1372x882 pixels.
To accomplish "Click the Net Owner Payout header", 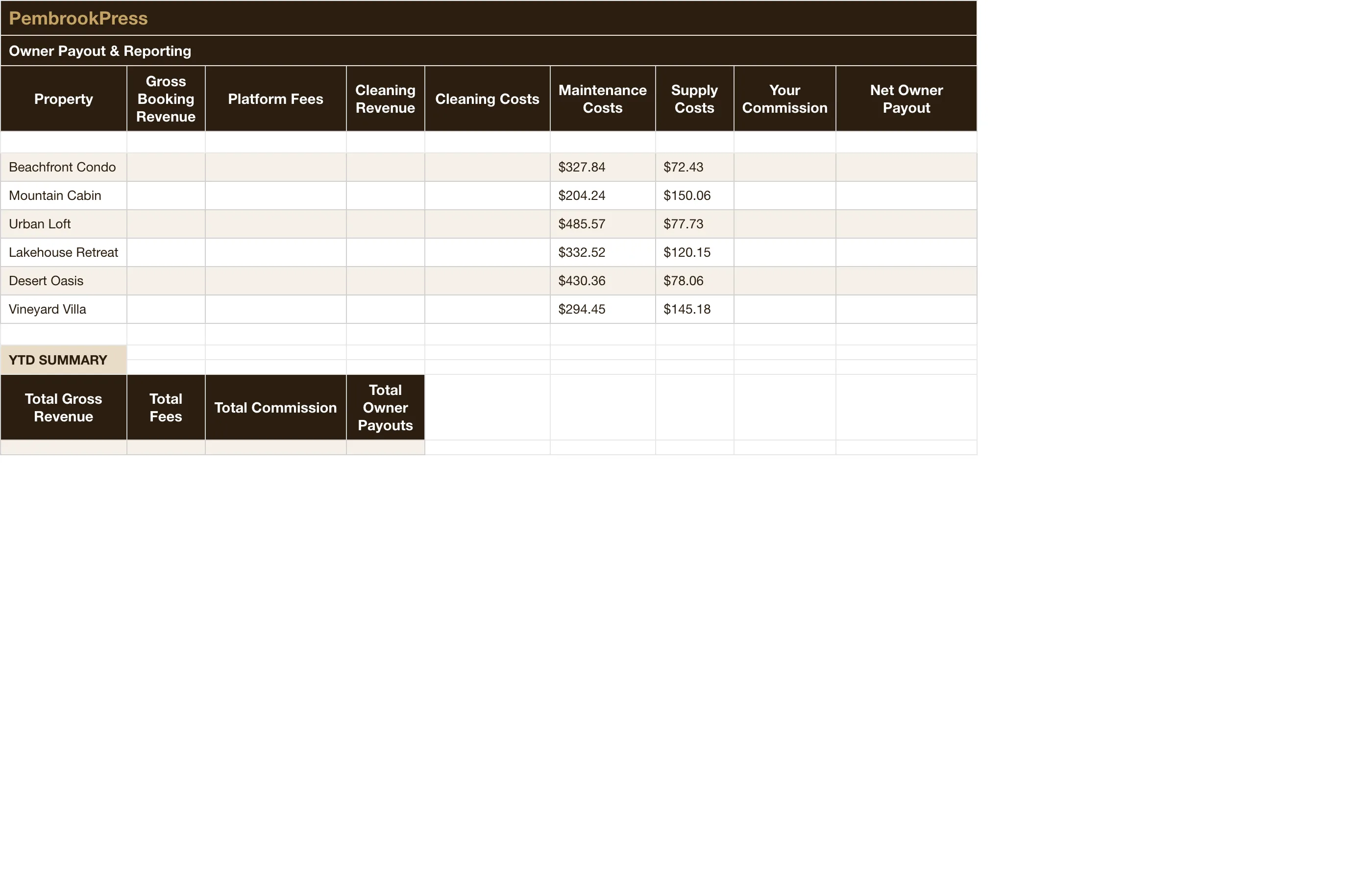I will (x=906, y=98).
